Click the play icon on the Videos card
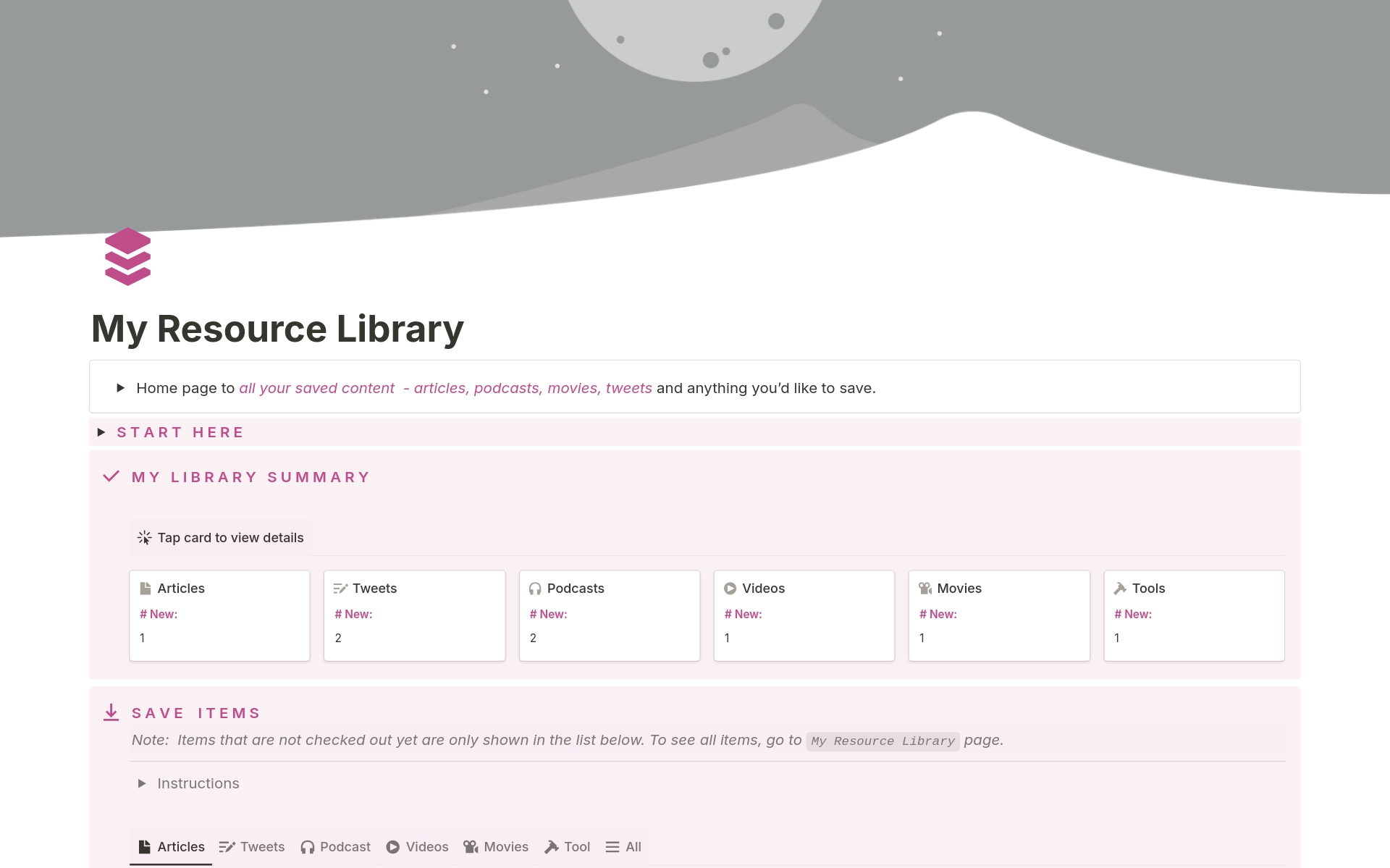The image size is (1390, 868). pos(731,588)
